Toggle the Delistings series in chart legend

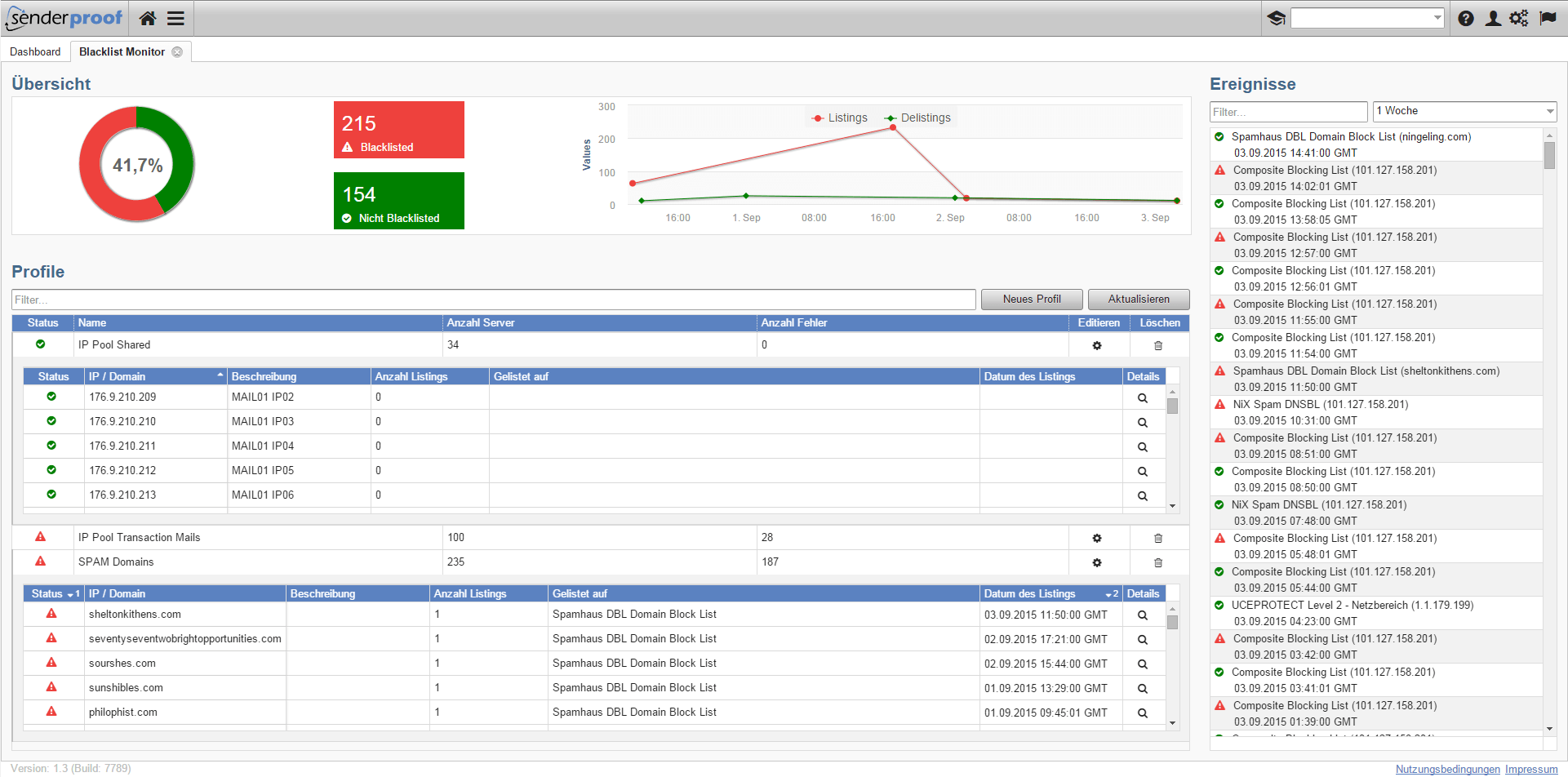918,118
